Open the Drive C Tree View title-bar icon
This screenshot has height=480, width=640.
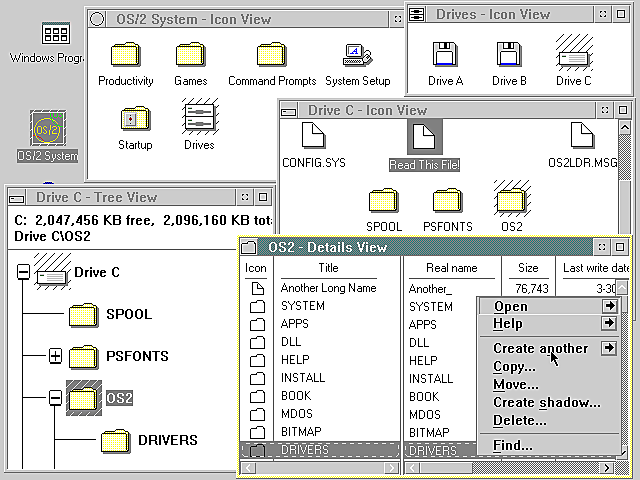pyautogui.click(x=17, y=198)
